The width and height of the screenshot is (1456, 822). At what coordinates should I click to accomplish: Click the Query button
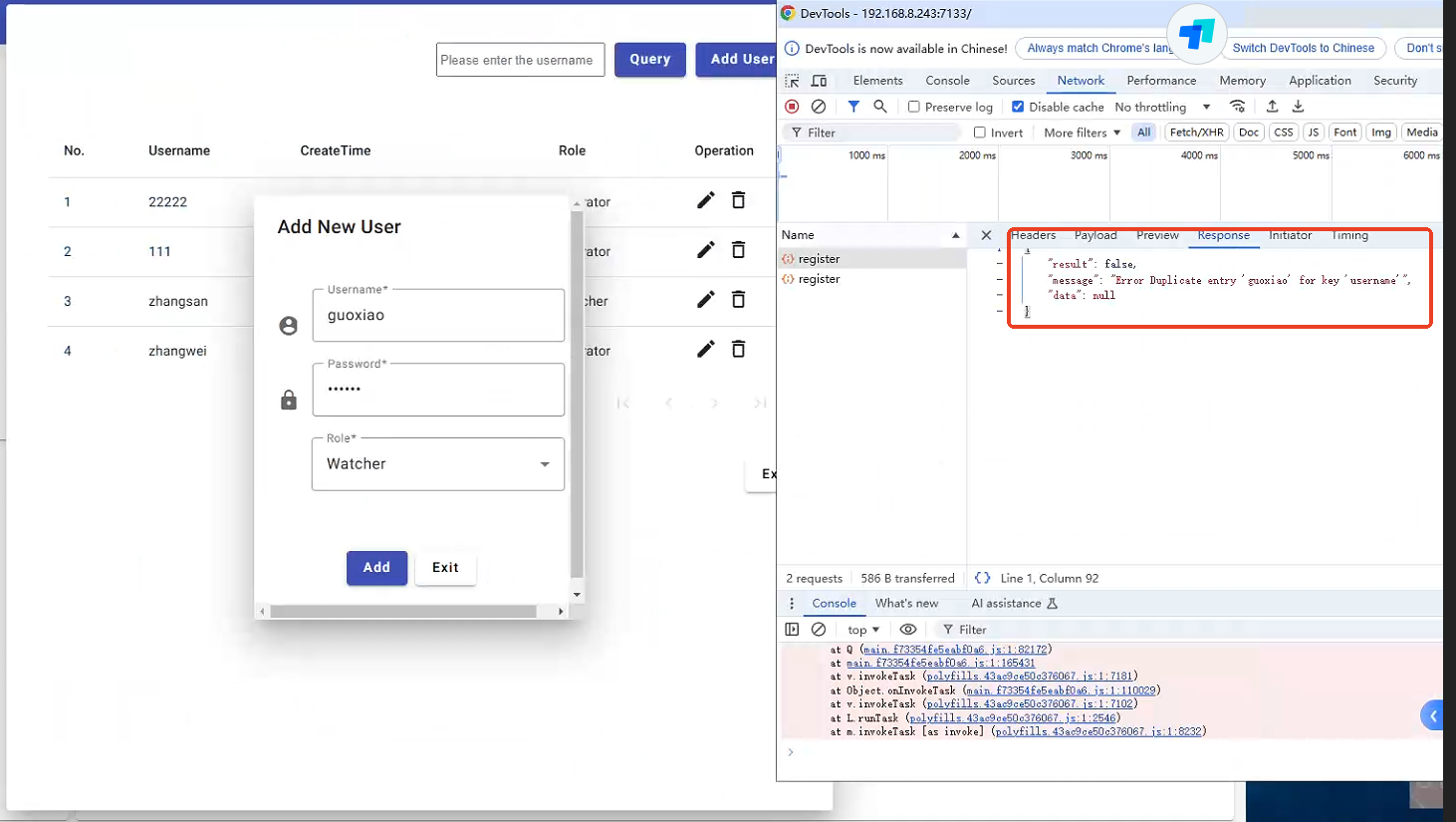[x=649, y=60]
